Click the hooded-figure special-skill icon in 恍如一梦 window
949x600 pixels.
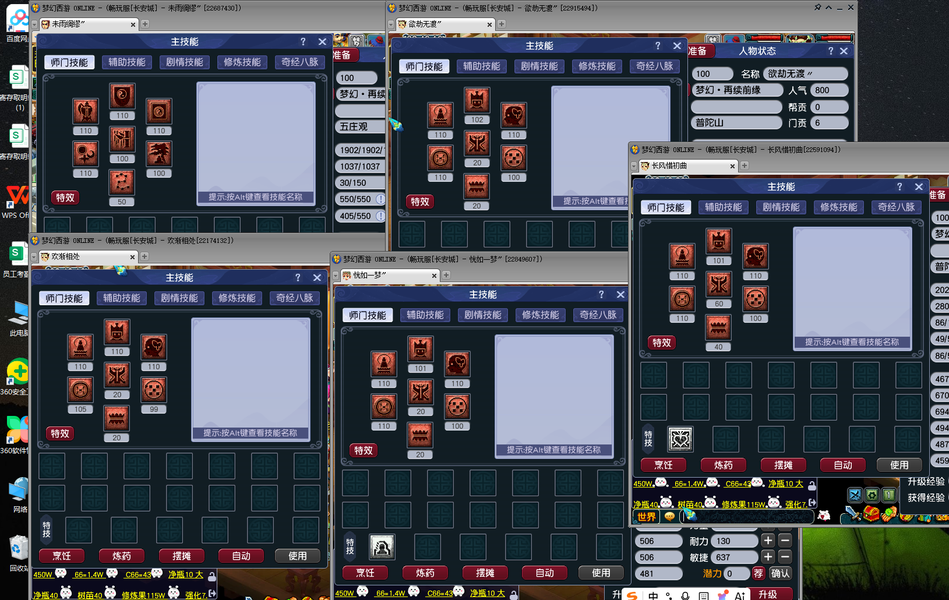click(382, 547)
